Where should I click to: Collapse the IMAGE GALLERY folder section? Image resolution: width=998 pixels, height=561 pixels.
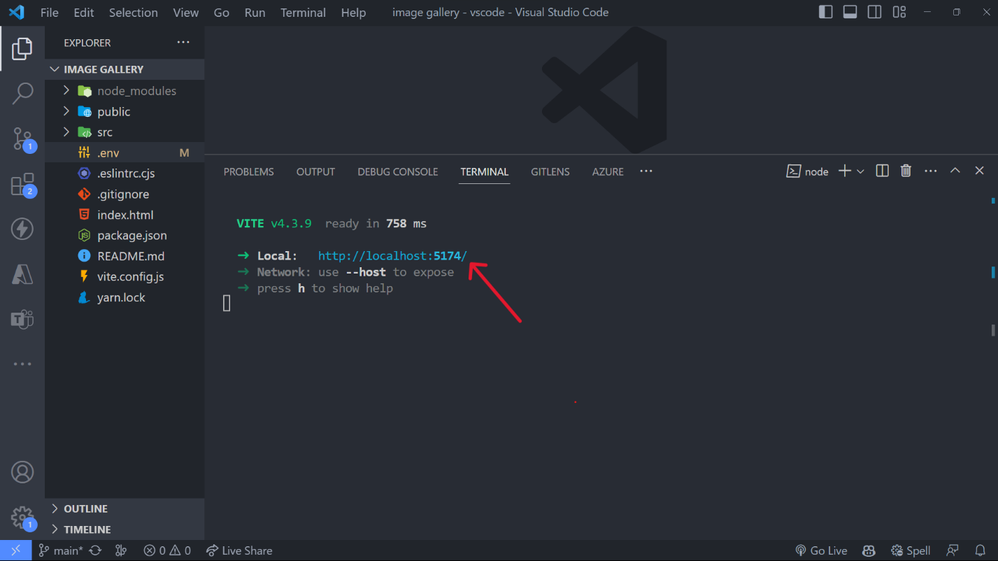click(x=125, y=69)
